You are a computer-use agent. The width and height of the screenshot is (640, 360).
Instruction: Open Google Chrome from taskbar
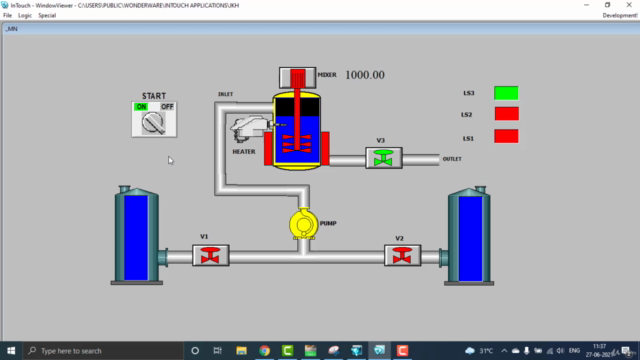coord(264,351)
